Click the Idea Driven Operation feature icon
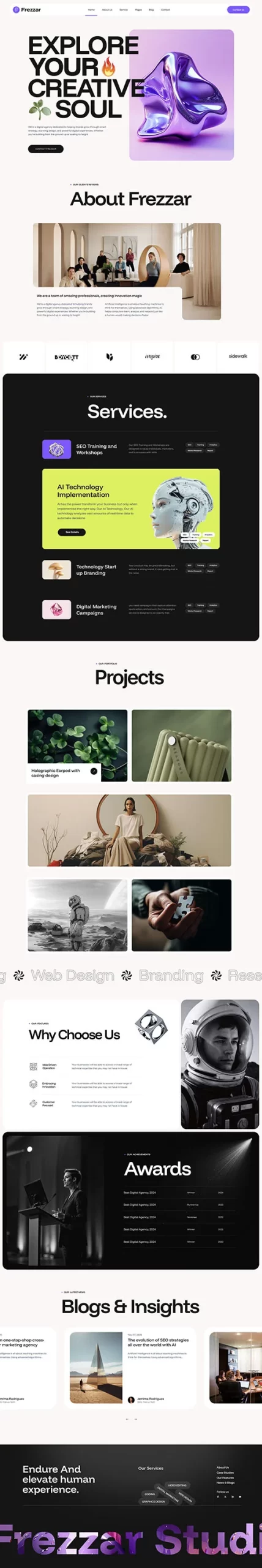The width and height of the screenshot is (262, 1568). click(34, 1066)
